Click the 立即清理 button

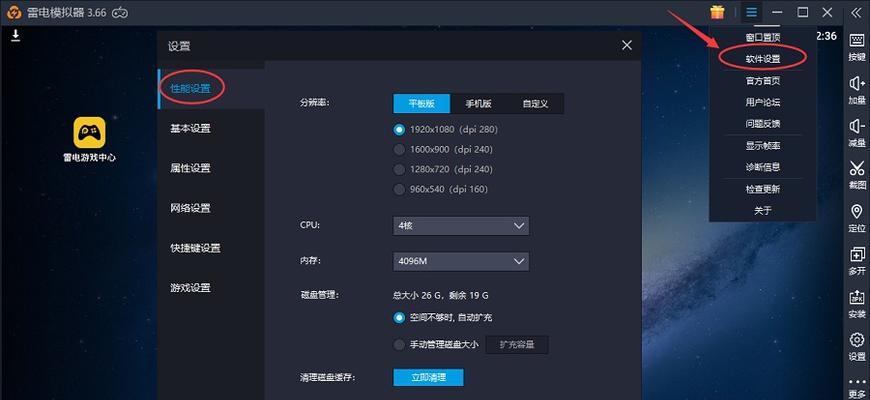(428, 377)
